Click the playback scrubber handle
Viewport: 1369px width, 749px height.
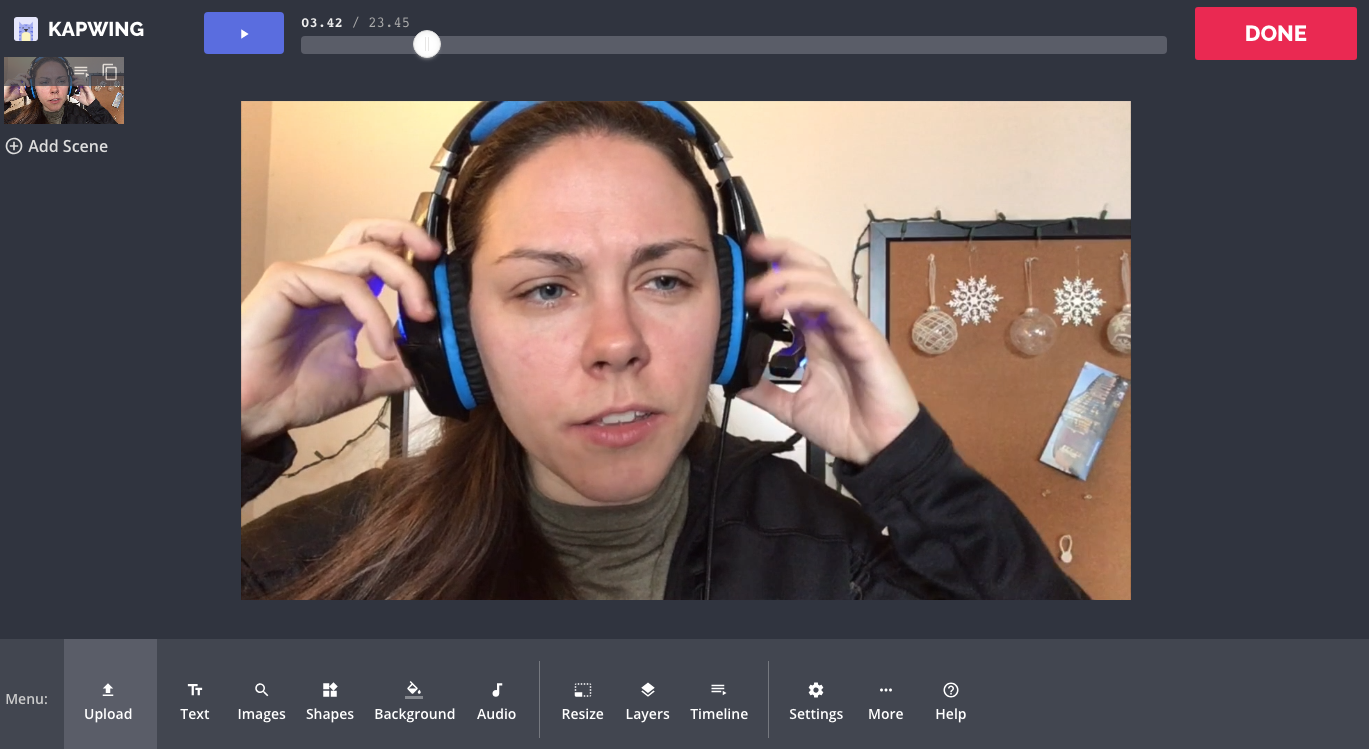coord(427,45)
